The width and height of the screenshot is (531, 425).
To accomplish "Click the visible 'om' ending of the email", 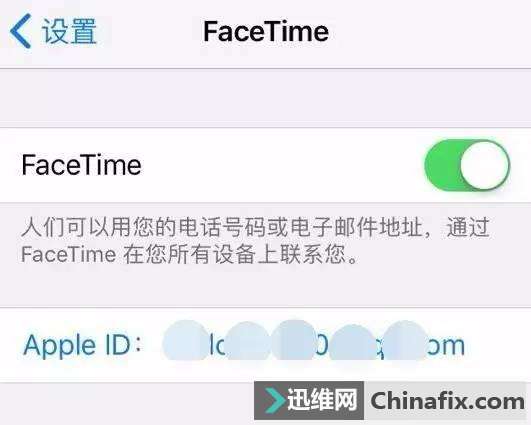I will point(446,346).
